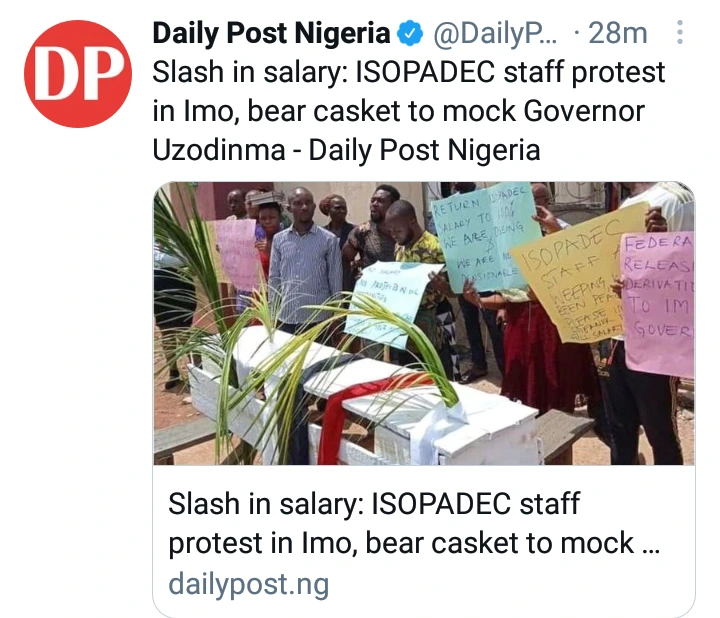Screen dimensions: 720x618
Task: Click the light pink placard on the left
Action: 236,253
